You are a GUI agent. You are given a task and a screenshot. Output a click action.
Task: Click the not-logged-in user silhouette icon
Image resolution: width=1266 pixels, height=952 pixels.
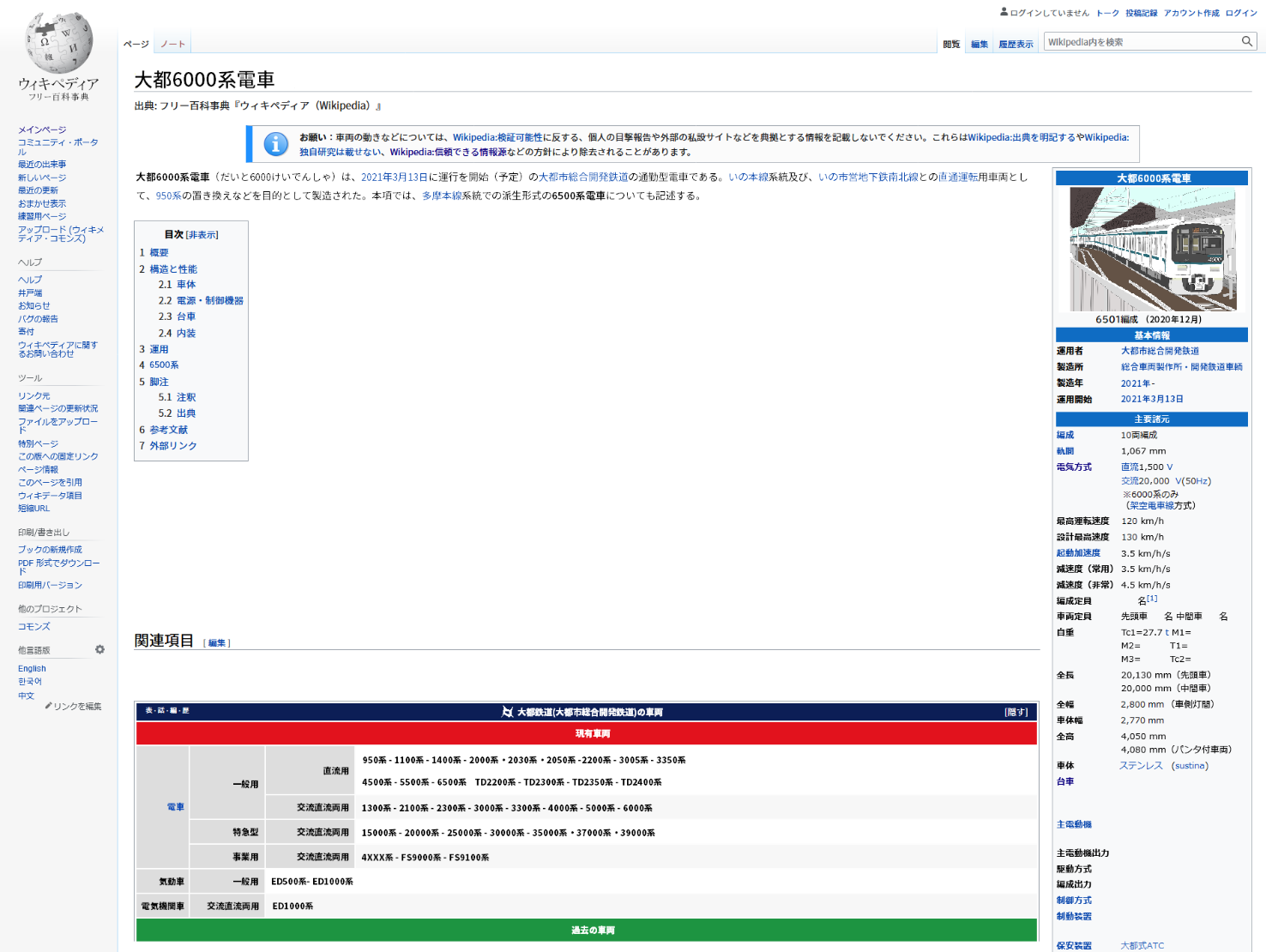pos(1004,13)
